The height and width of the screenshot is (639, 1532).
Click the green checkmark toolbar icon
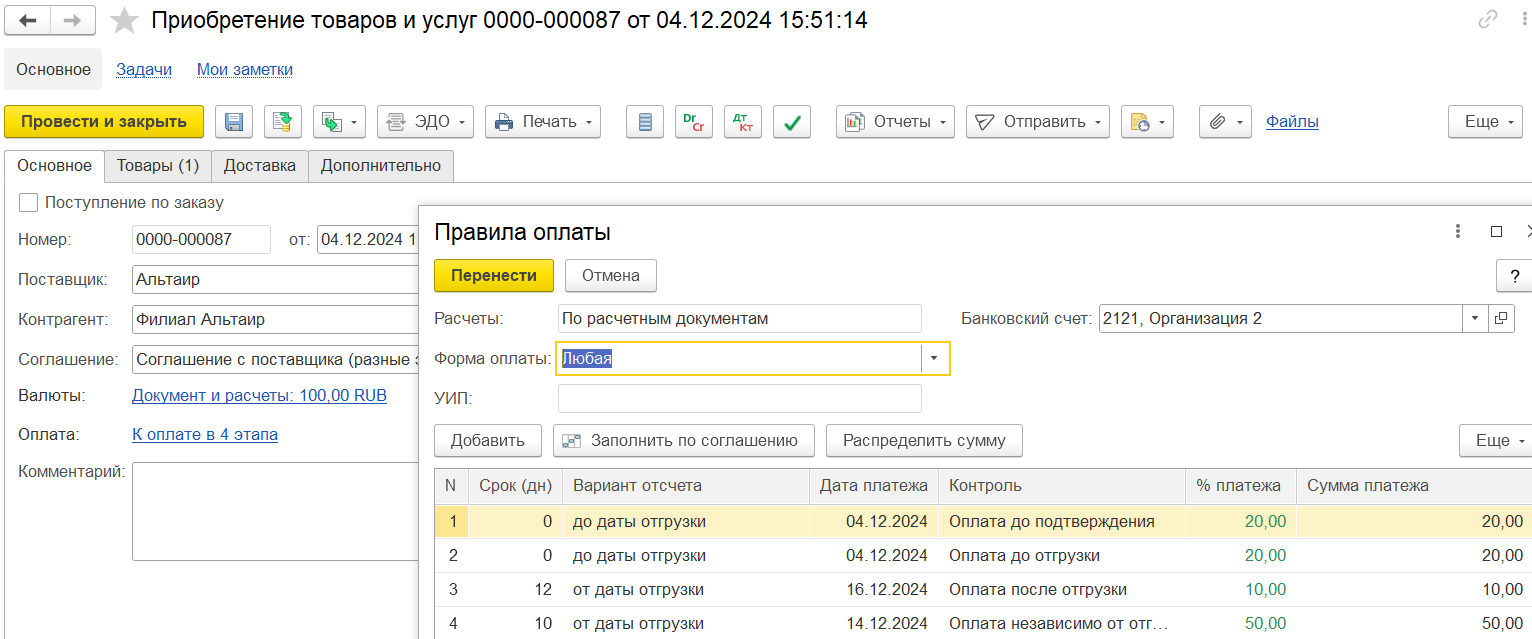tap(792, 122)
